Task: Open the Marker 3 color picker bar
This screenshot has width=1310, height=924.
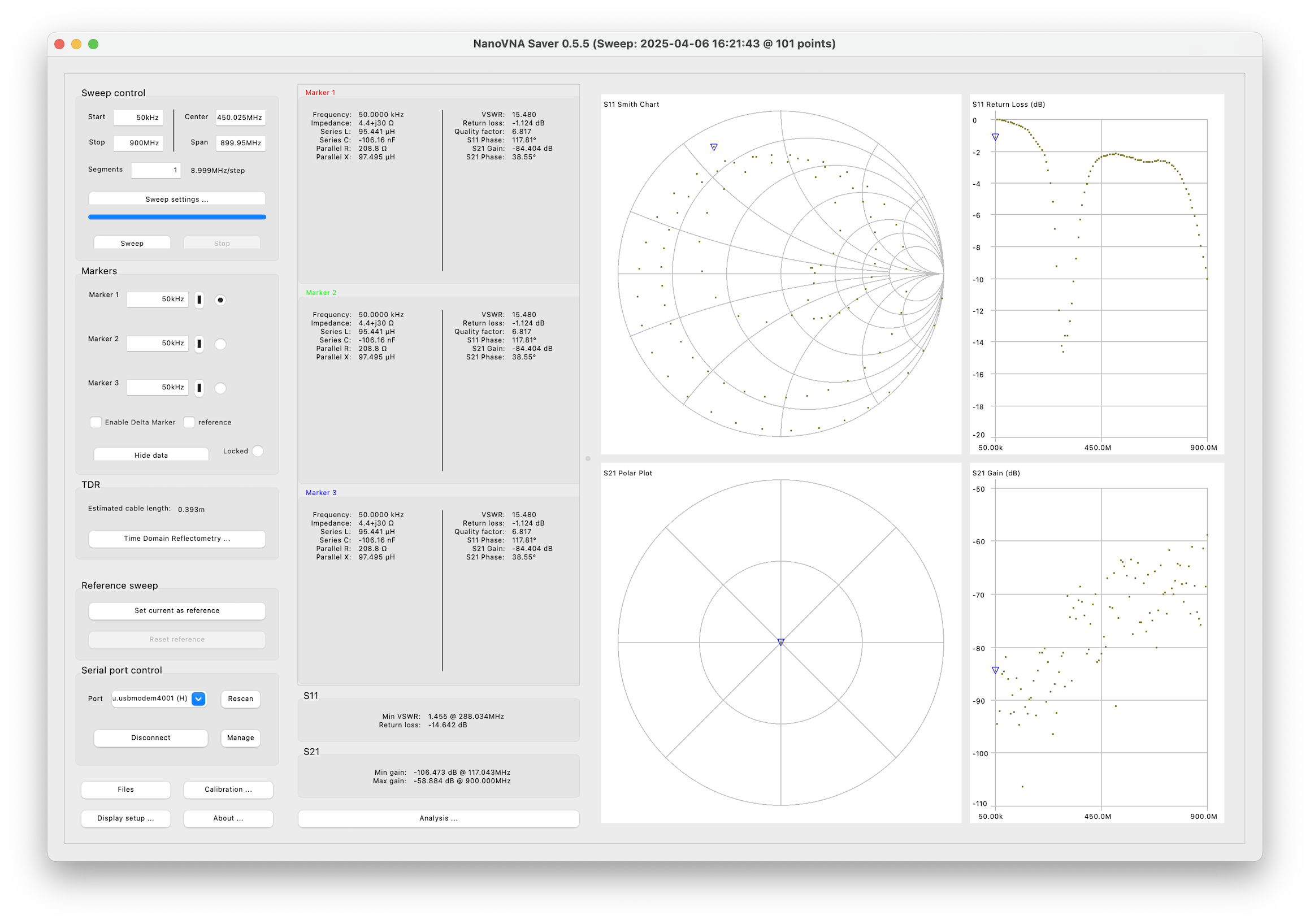Action: click(199, 388)
